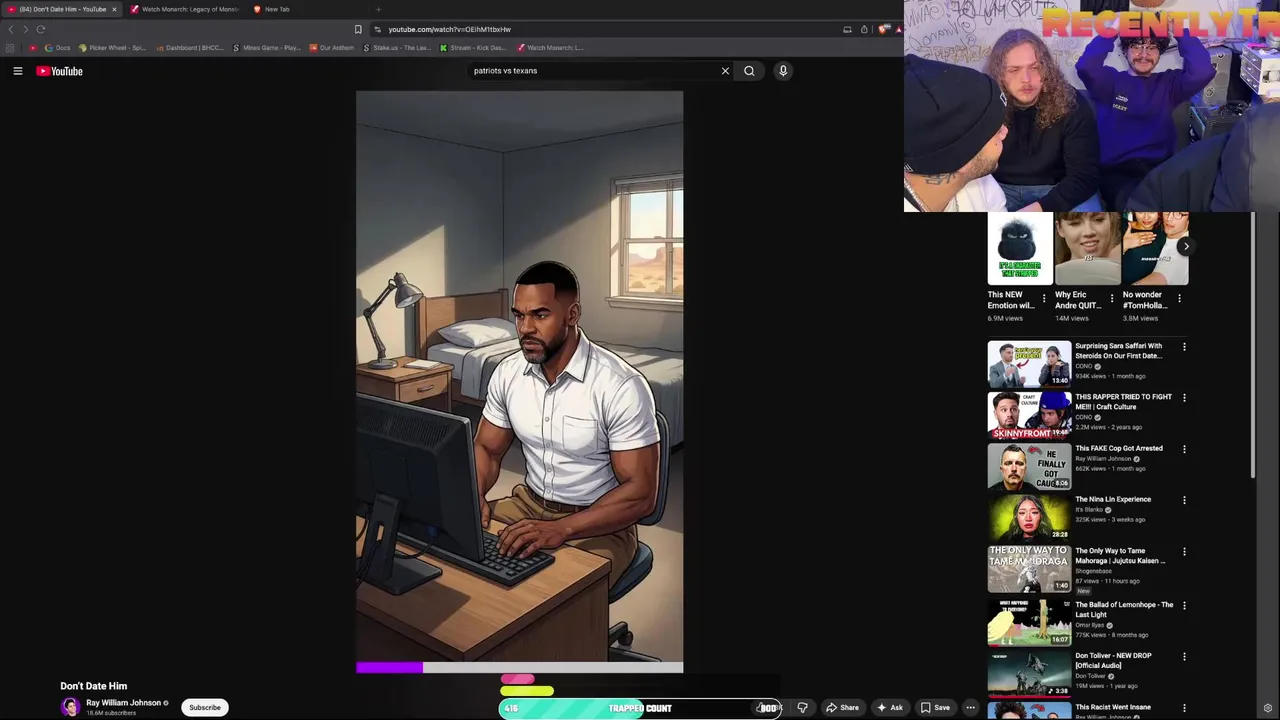
Task: Close the 'Don't Date Him - YouTube' tab
Action: pyautogui.click(x=114, y=9)
